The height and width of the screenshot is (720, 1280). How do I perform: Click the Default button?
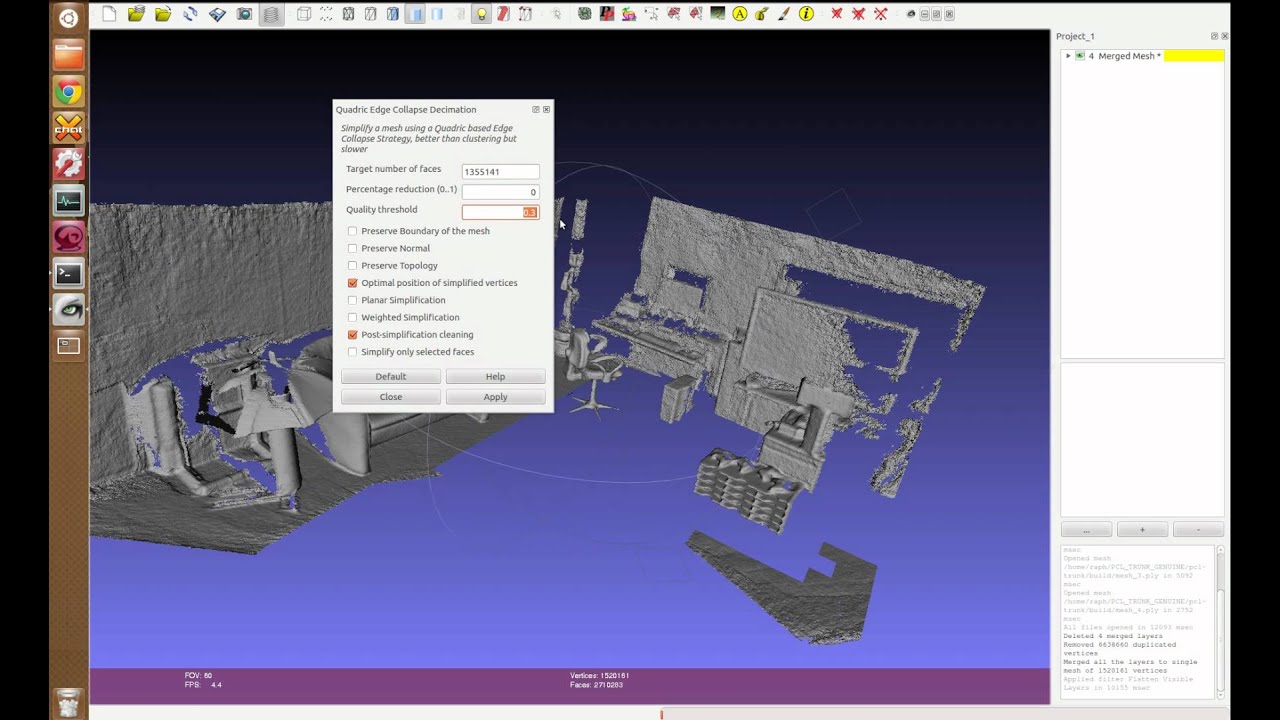(x=391, y=377)
